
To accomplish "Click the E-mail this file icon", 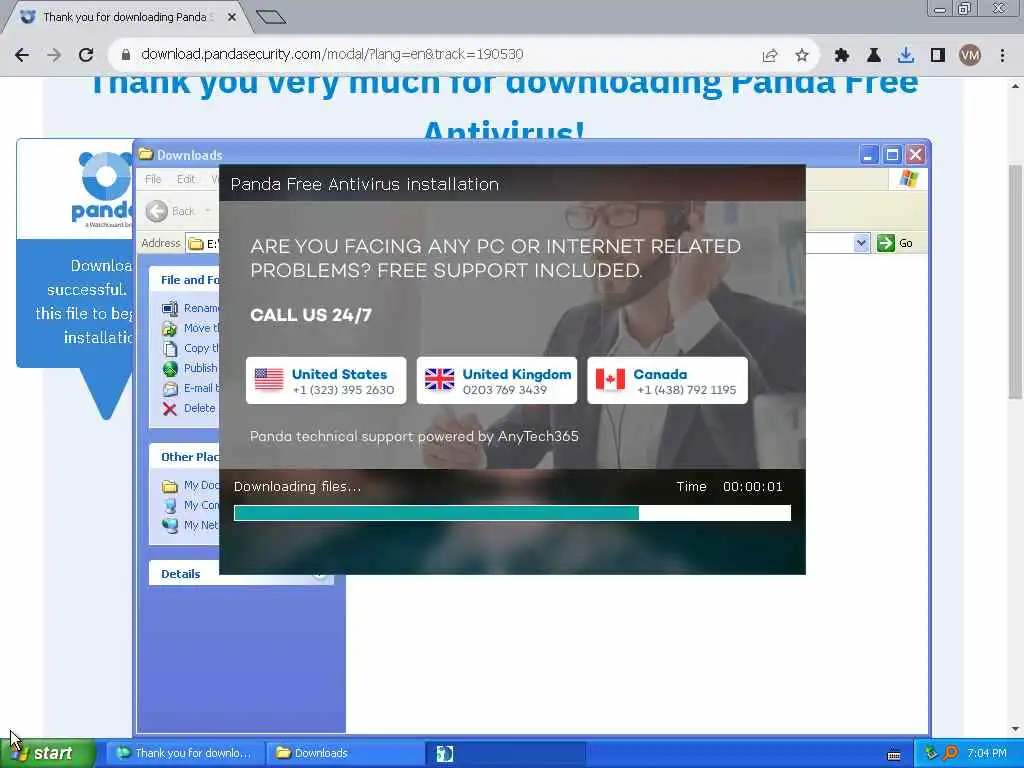I will click(170, 389).
